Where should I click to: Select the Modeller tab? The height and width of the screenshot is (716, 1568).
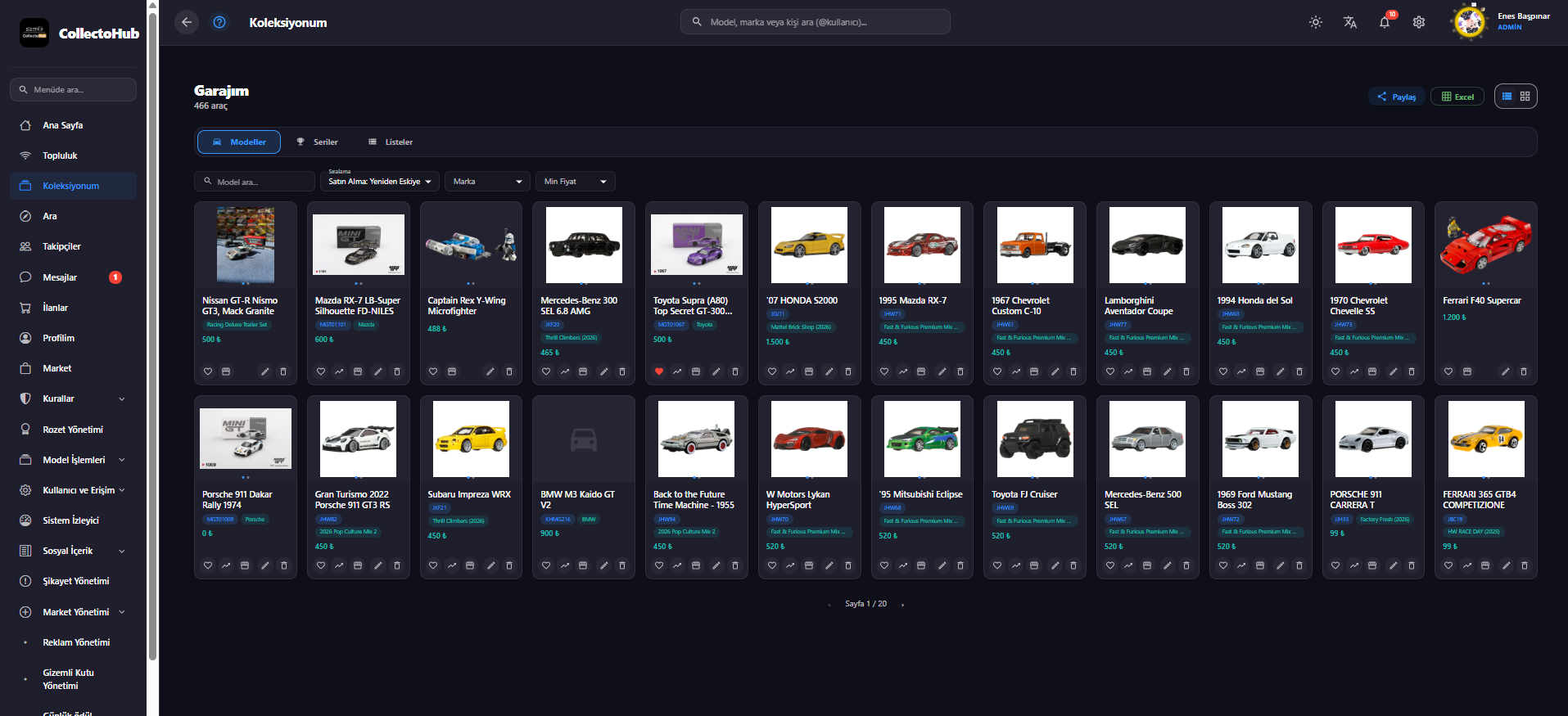[x=239, y=142]
